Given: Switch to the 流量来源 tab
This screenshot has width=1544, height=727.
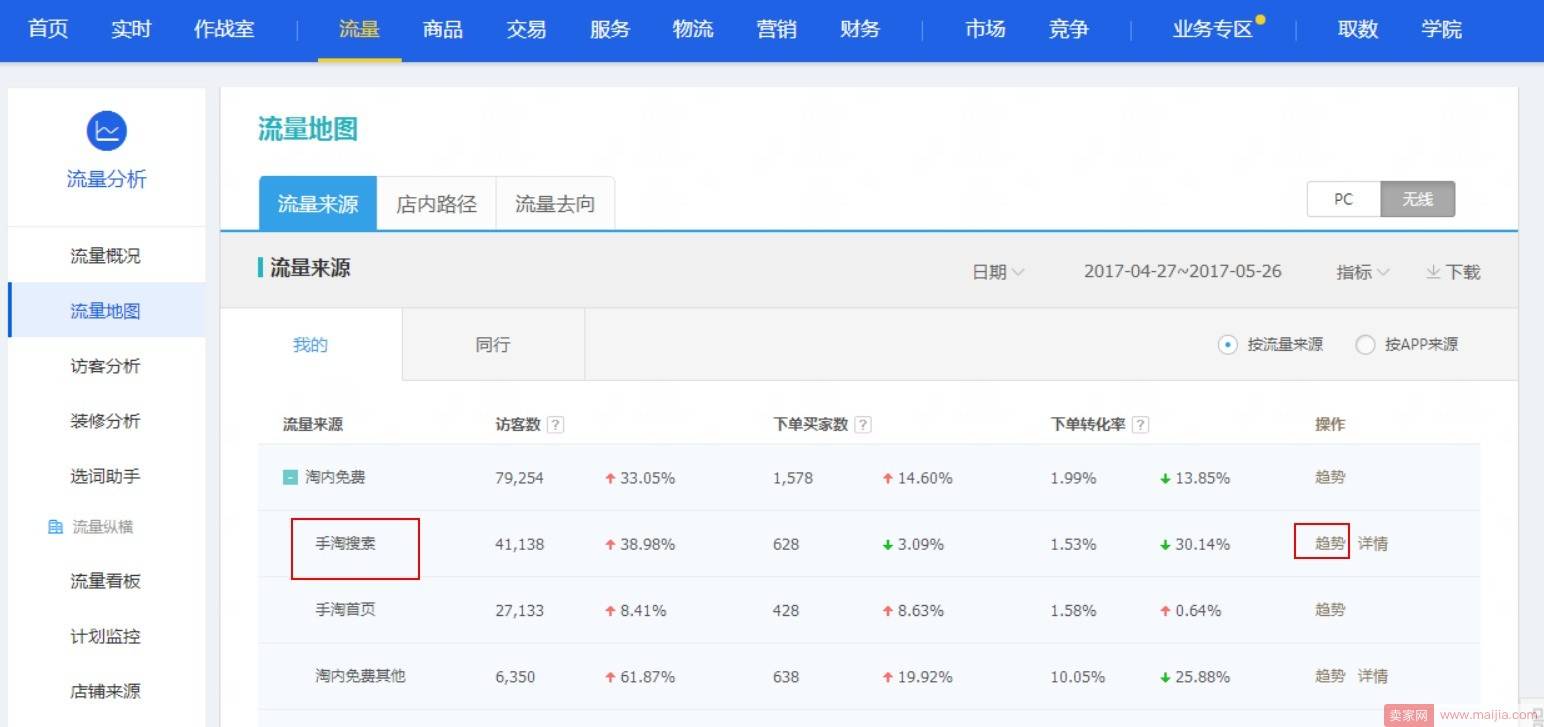Looking at the screenshot, I should click(x=318, y=204).
